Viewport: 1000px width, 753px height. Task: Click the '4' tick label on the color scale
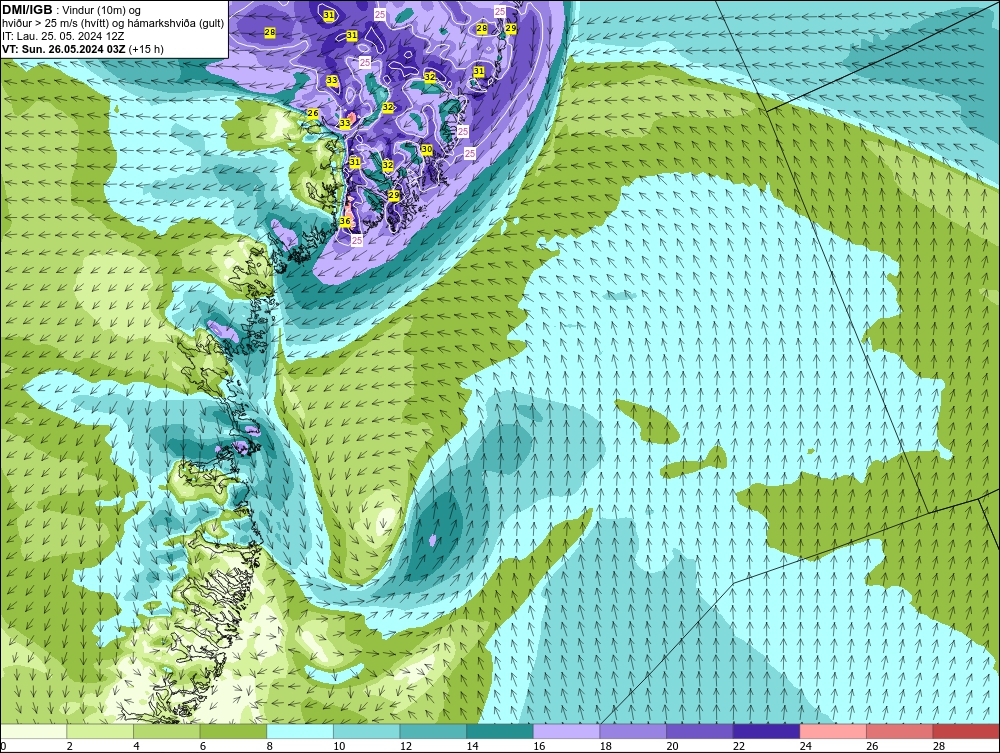click(136, 746)
